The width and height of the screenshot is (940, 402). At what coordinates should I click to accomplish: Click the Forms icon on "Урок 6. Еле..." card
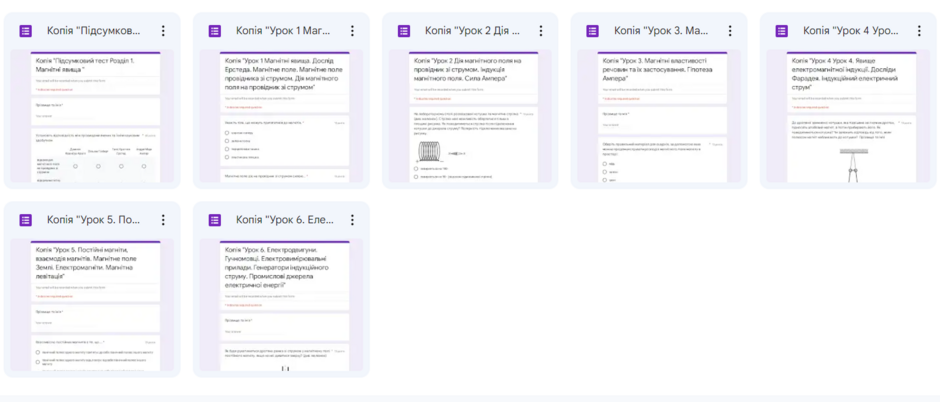215,220
